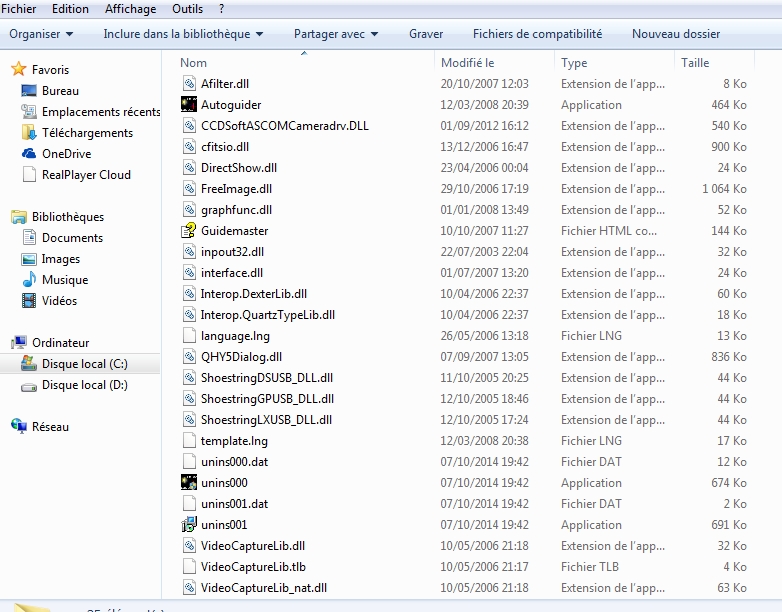782x612 pixels.
Task: Click the VideoCaptureLib.tlb file icon
Action: (x=189, y=566)
